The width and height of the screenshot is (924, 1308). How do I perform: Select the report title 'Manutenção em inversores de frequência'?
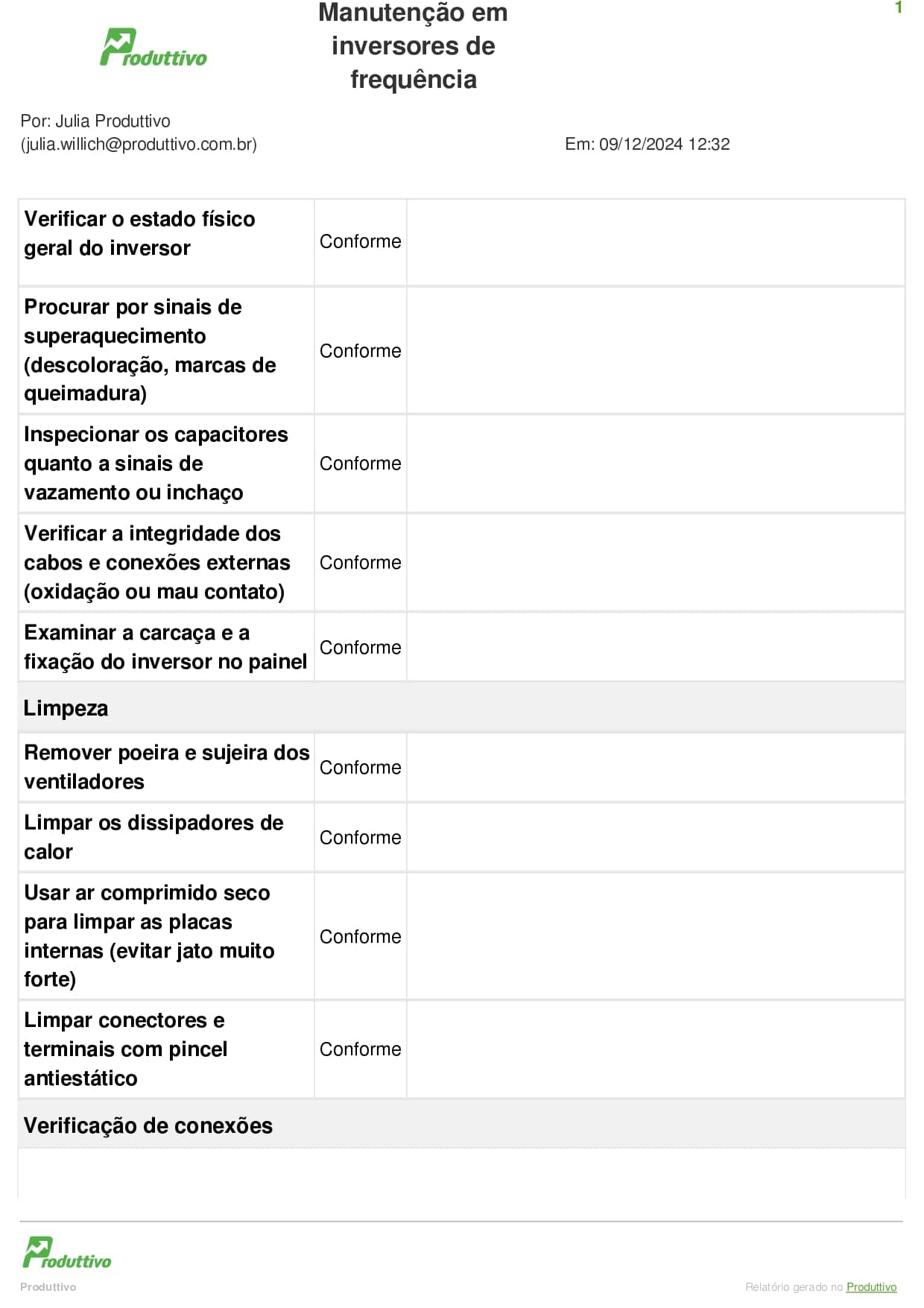[x=413, y=46]
